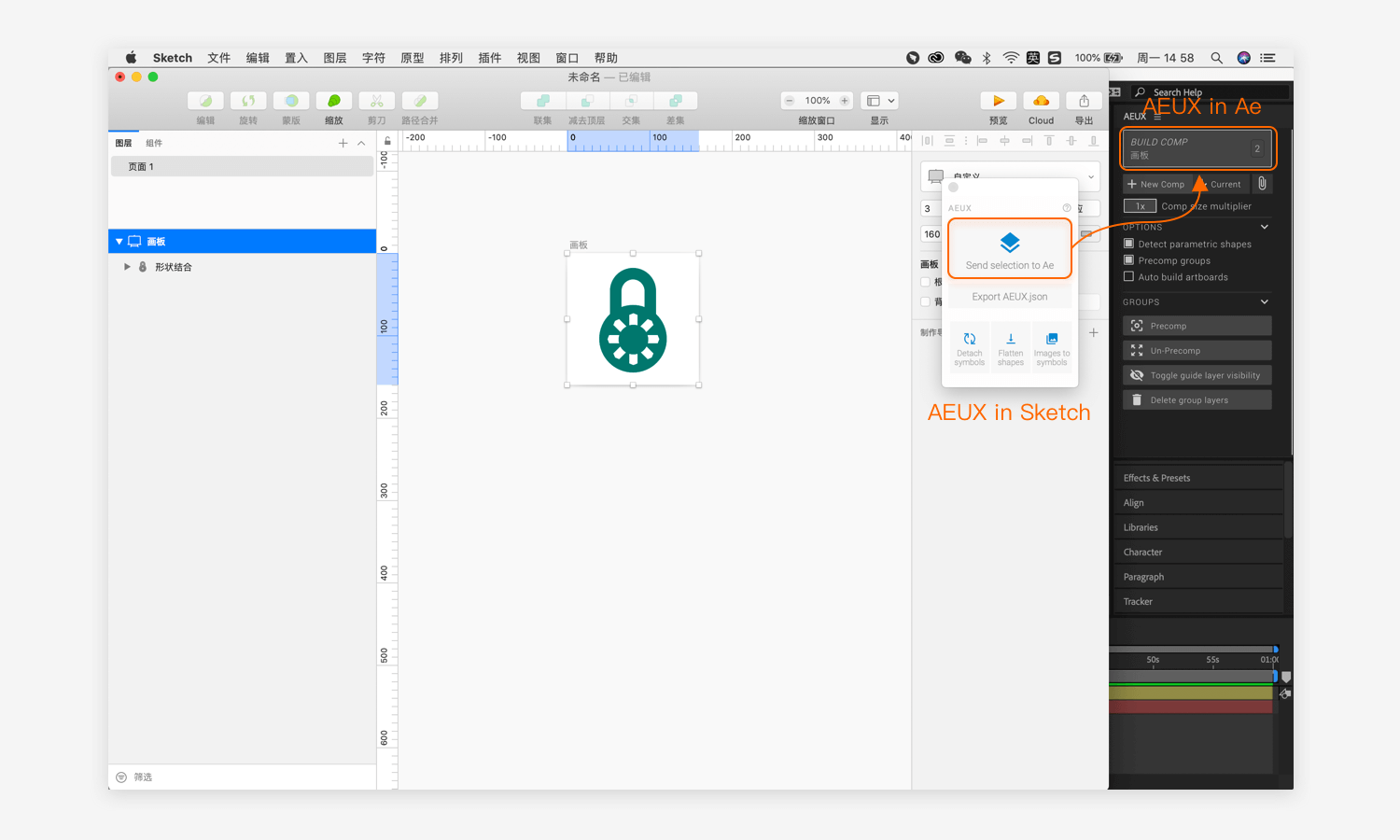
Task: Select the 剪刀 scissors tool
Action: click(376, 101)
